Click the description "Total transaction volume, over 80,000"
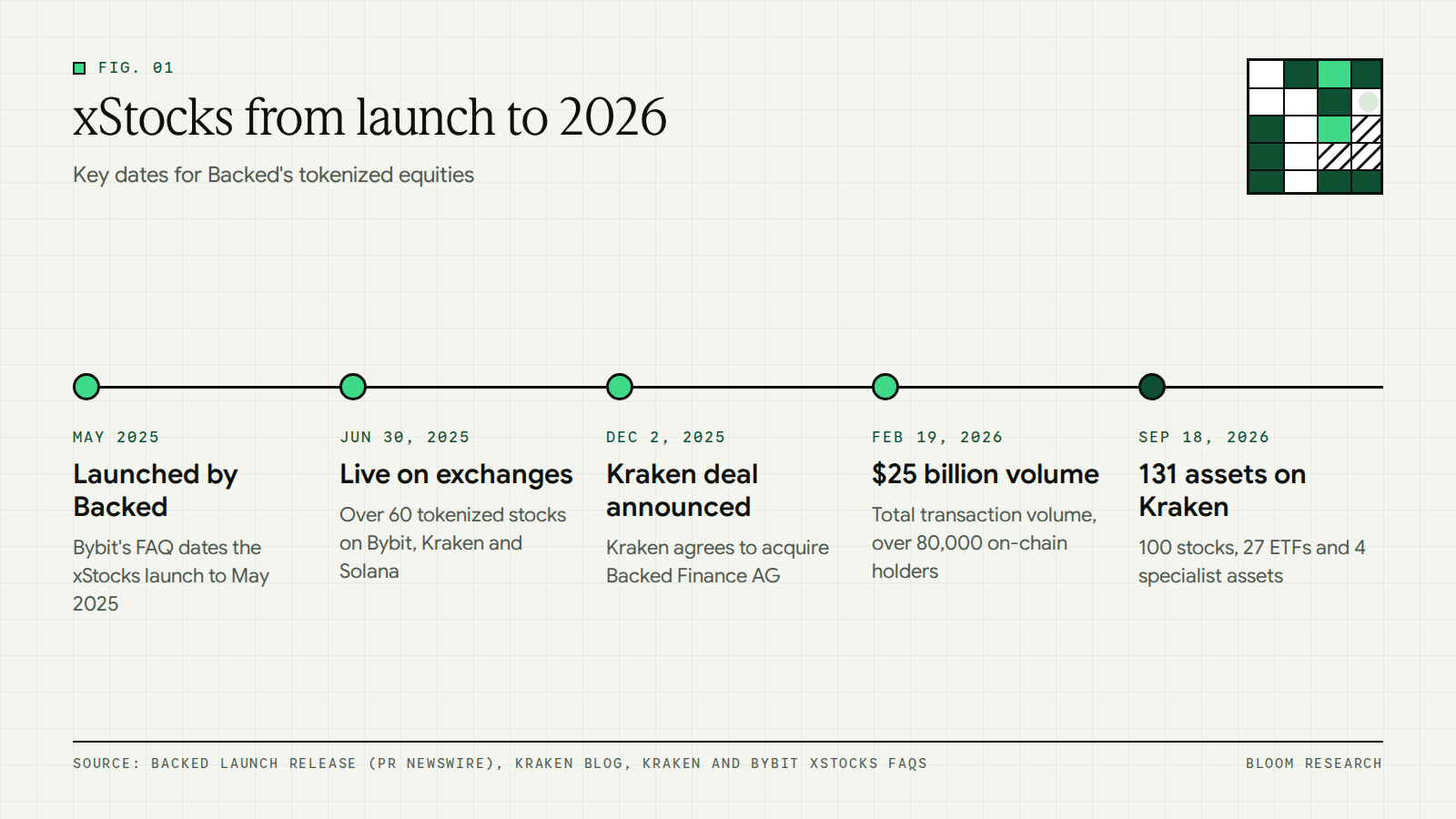This screenshot has width=1456, height=819. coord(984,543)
